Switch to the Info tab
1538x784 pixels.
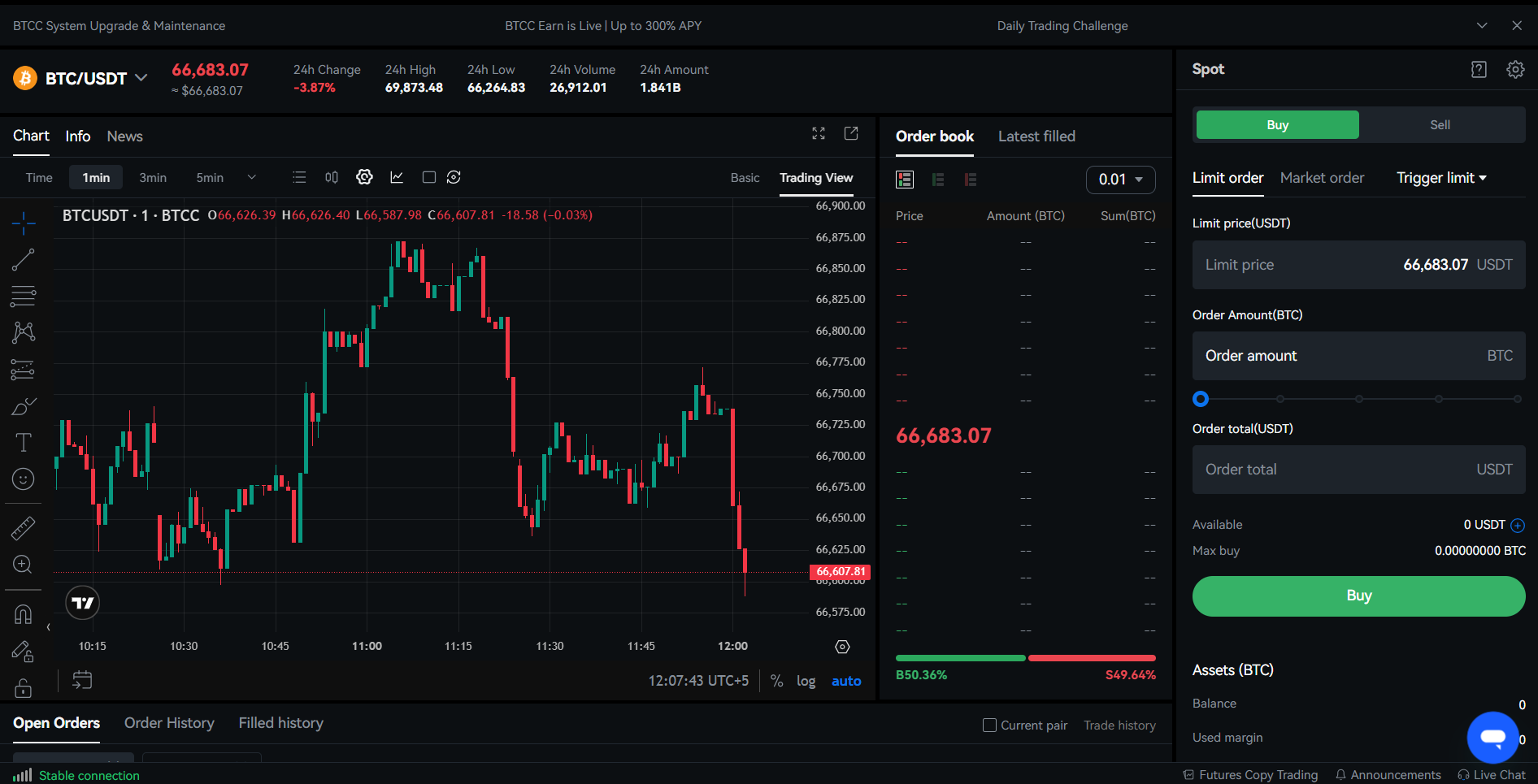tap(78, 136)
